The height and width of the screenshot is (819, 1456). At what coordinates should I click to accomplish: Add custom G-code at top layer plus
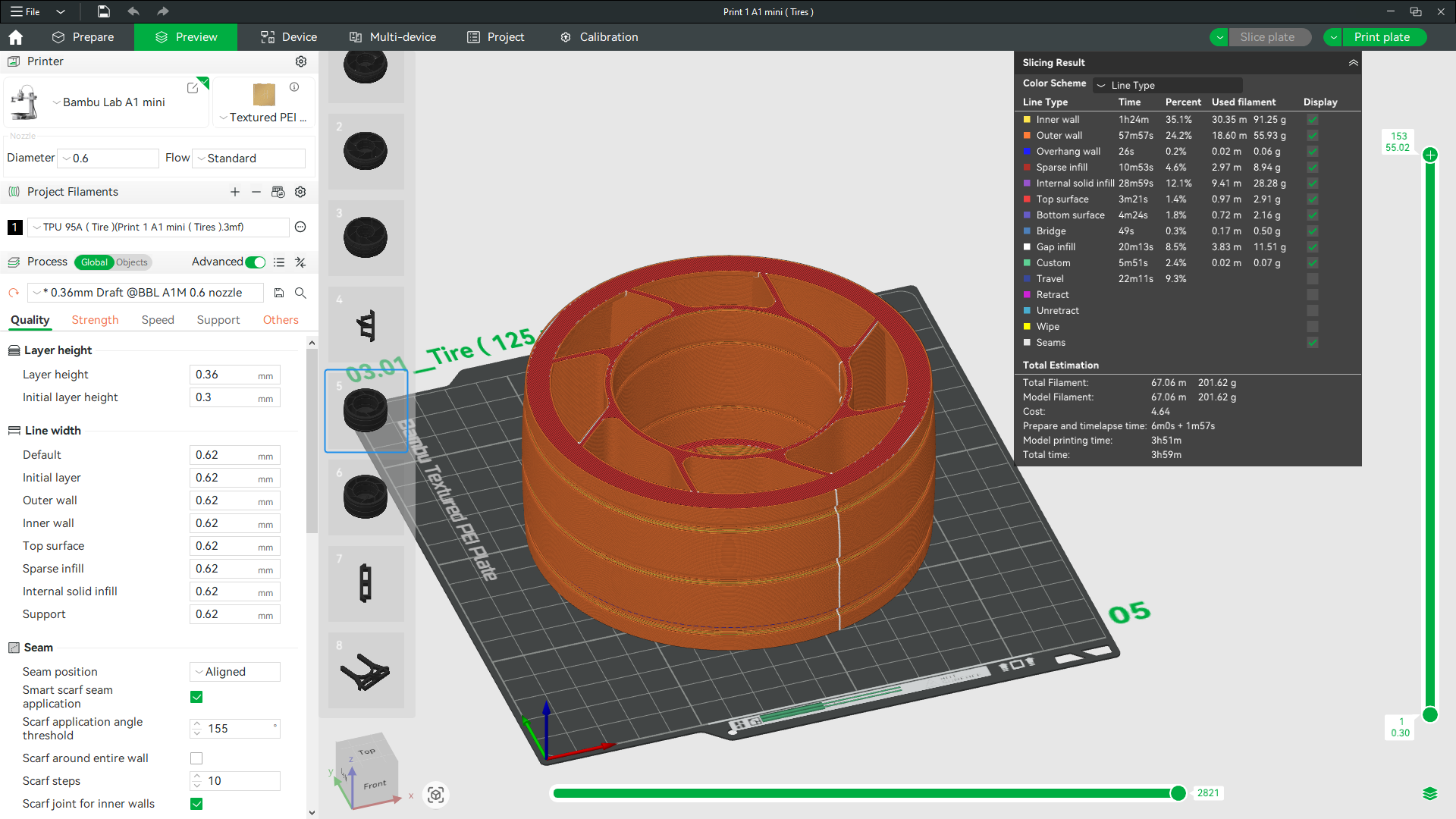pos(1430,155)
